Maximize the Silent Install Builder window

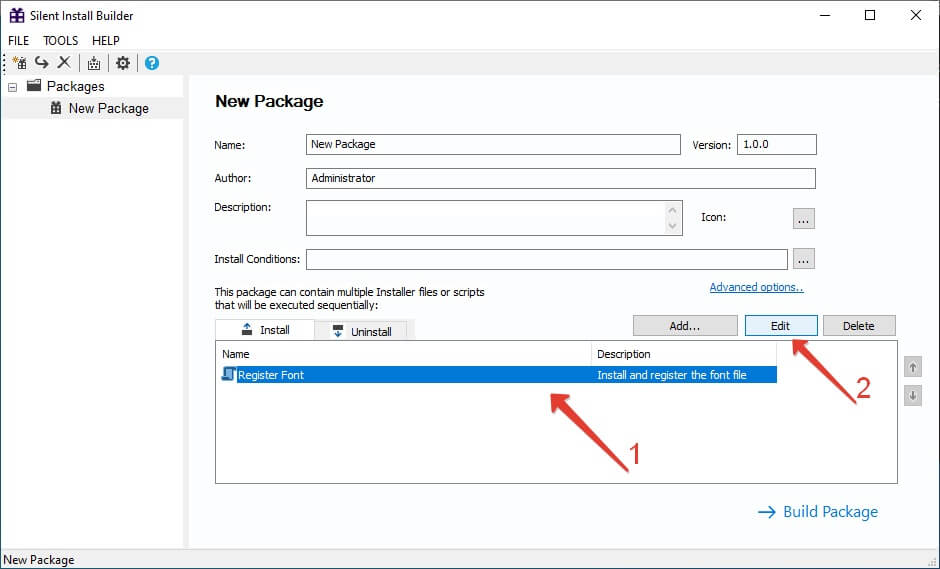click(870, 16)
